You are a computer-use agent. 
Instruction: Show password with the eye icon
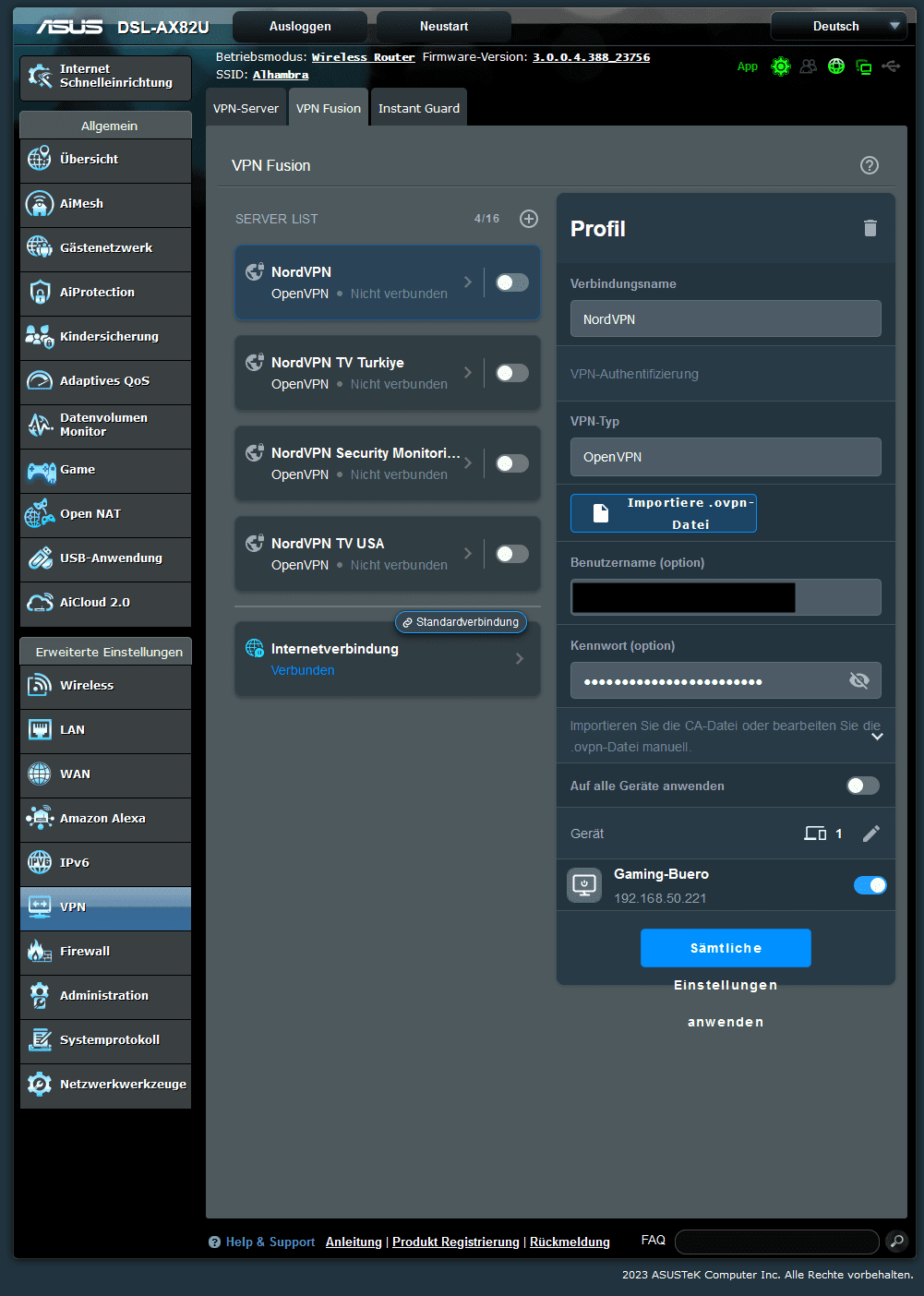(859, 681)
